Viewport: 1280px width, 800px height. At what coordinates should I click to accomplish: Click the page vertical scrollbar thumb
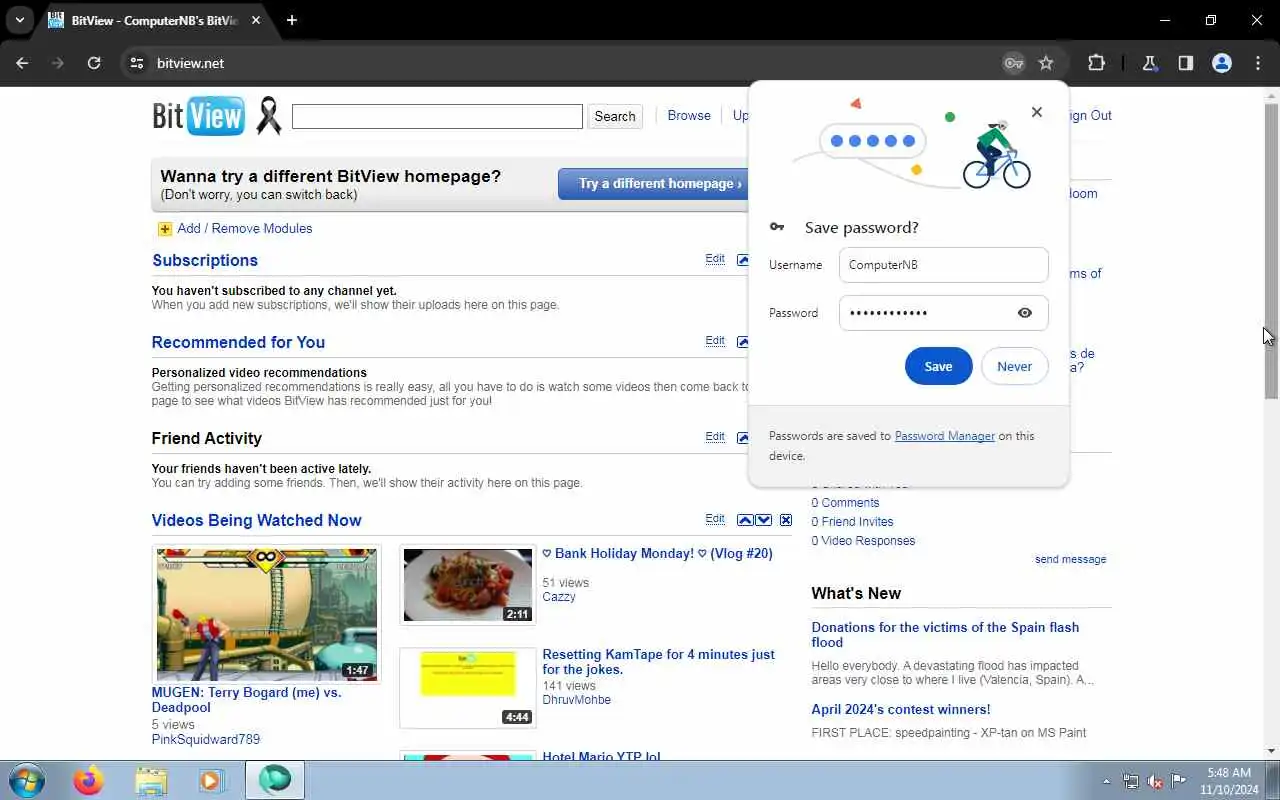[1272, 250]
